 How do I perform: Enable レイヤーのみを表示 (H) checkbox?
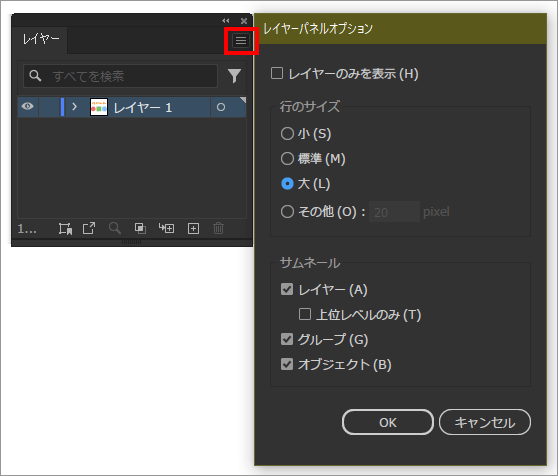pos(277,73)
